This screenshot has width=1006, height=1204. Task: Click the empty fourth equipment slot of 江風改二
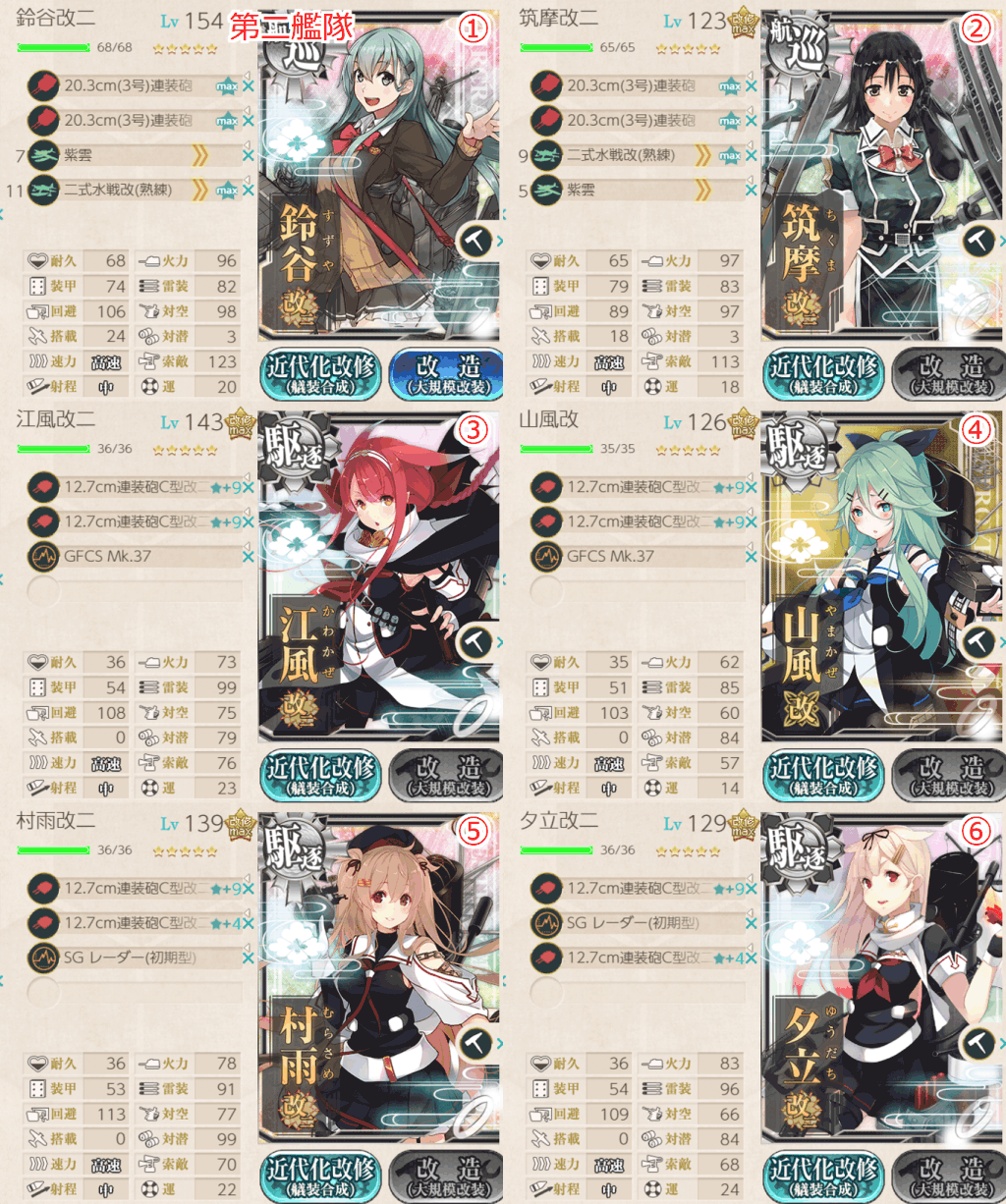pyautogui.click(x=138, y=591)
